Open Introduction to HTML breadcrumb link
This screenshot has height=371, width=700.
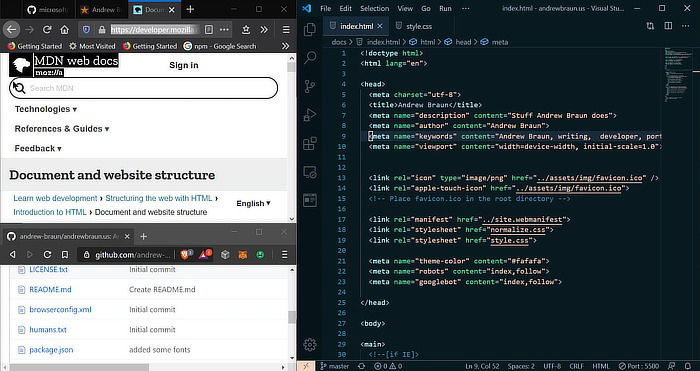click(50, 212)
